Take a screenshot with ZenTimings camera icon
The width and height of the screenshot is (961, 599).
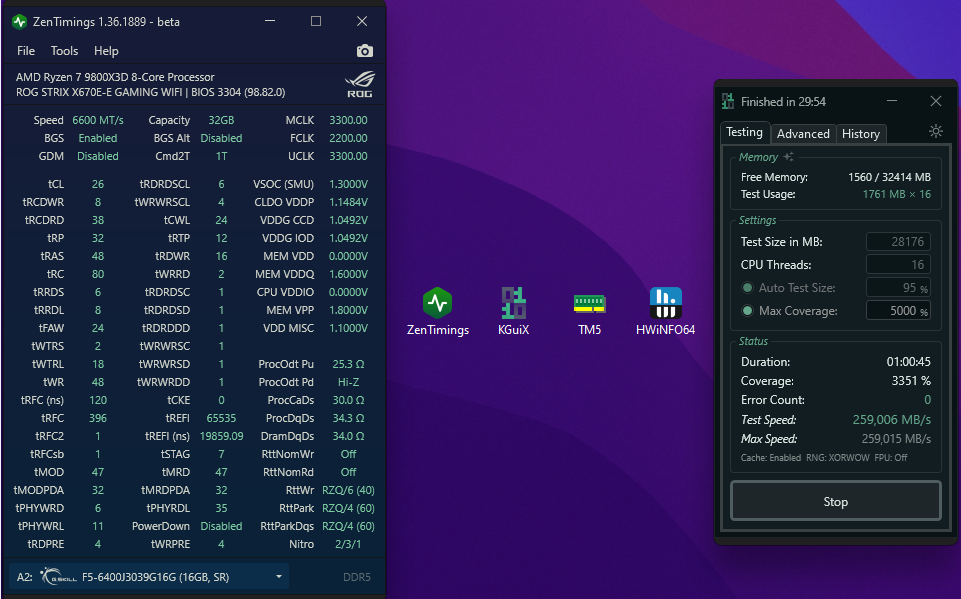[x=365, y=51]
